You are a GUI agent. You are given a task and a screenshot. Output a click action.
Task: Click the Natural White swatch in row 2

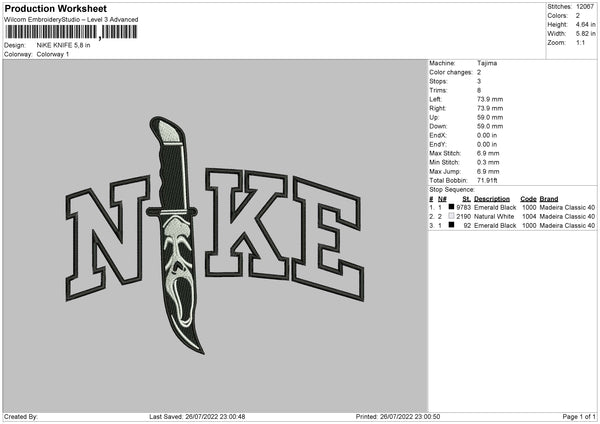pos(451,216)
